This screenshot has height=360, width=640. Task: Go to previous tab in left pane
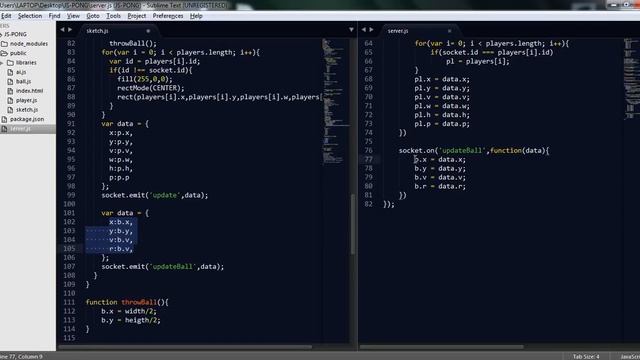click(x=62, y=30)
